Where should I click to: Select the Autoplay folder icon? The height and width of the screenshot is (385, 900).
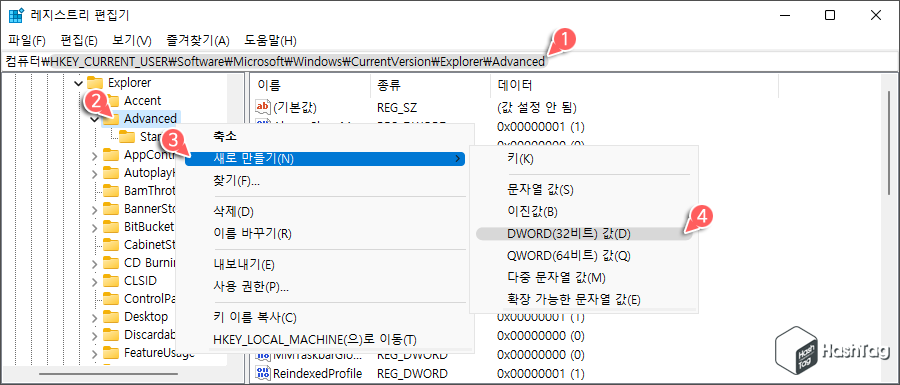tap(111, 173)
